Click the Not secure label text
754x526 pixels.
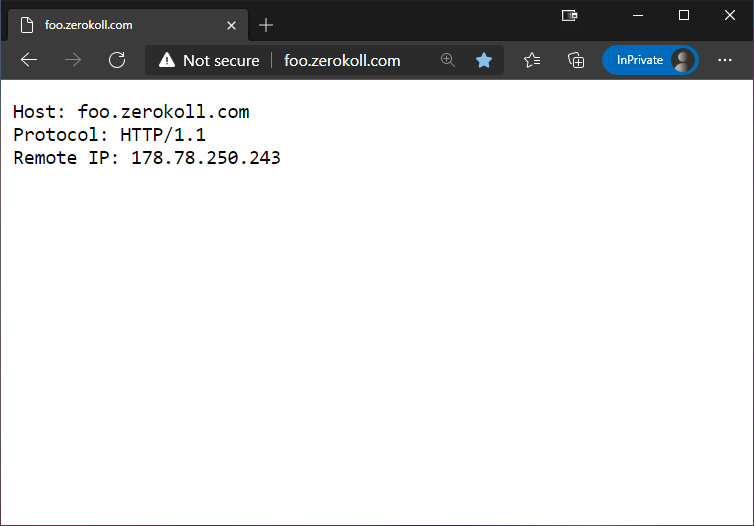point(221,61)
